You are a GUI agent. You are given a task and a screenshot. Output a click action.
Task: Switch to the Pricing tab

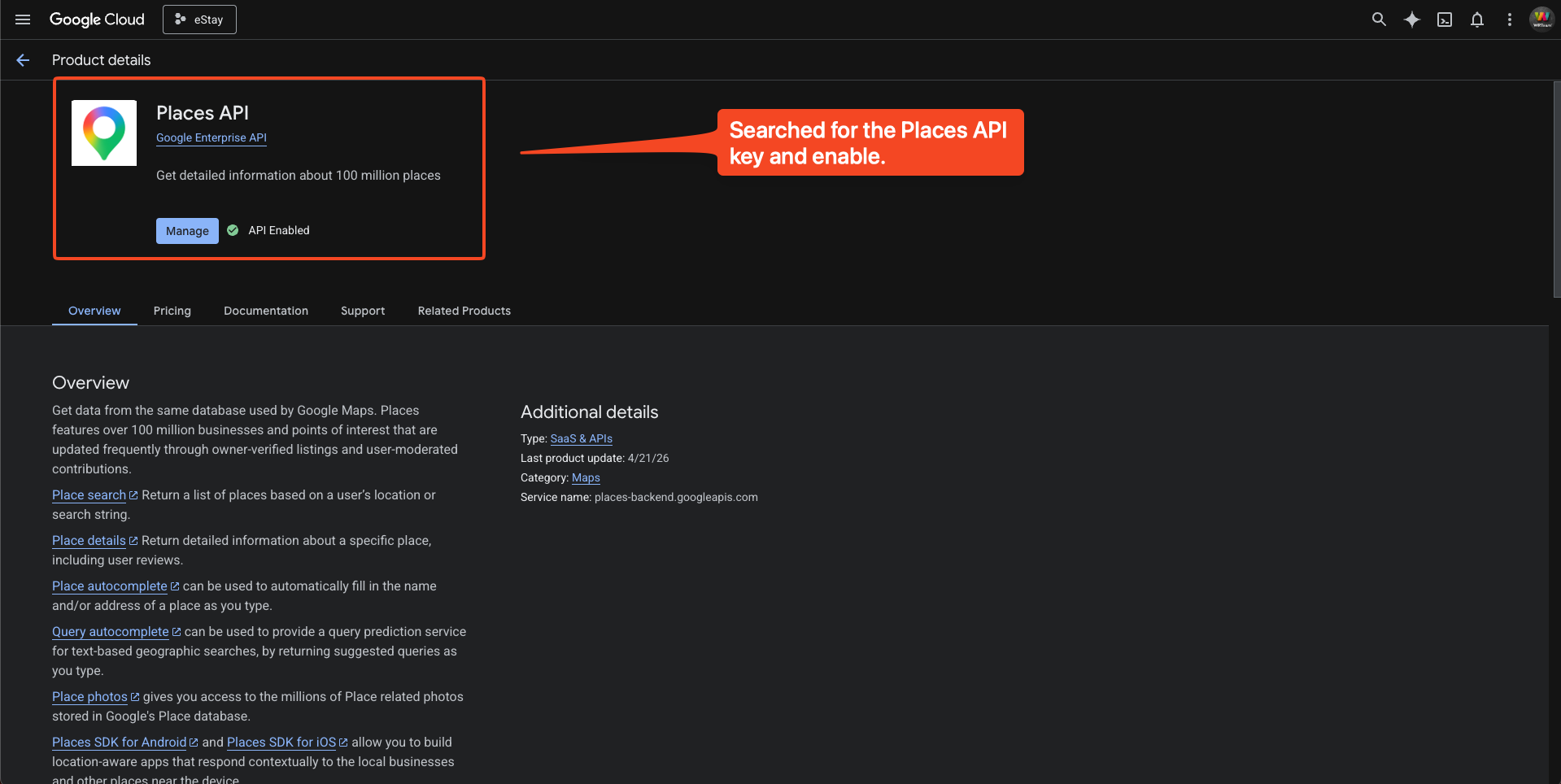point(172,311)
